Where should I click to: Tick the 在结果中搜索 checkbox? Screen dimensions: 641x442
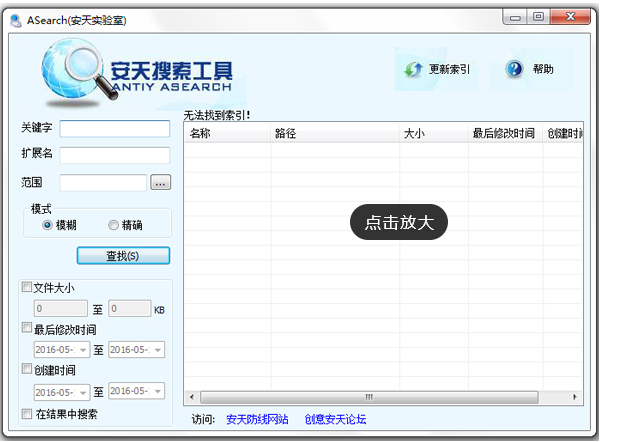pyautogui.click(x=27, y=414)
